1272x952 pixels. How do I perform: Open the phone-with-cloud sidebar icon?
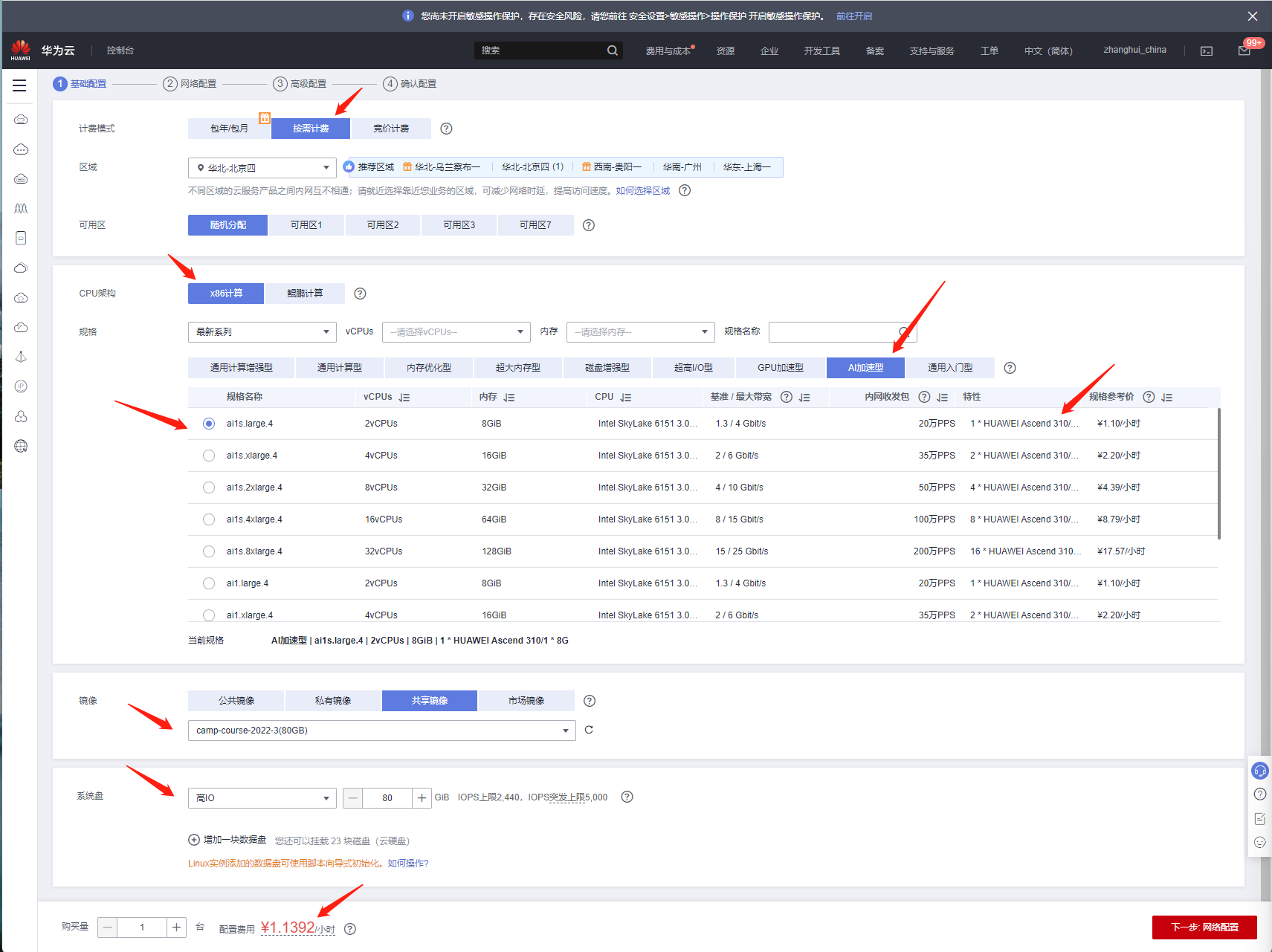click(21, 238)
